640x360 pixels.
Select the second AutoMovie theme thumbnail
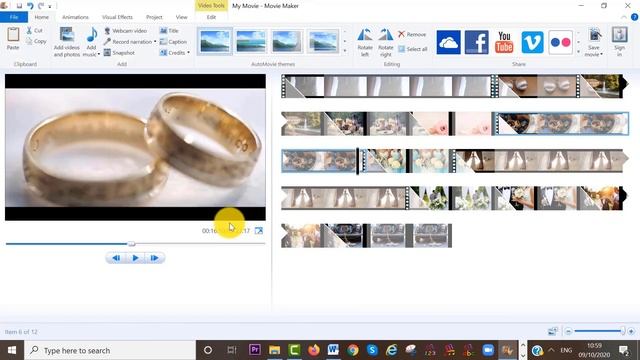[251, 41]
